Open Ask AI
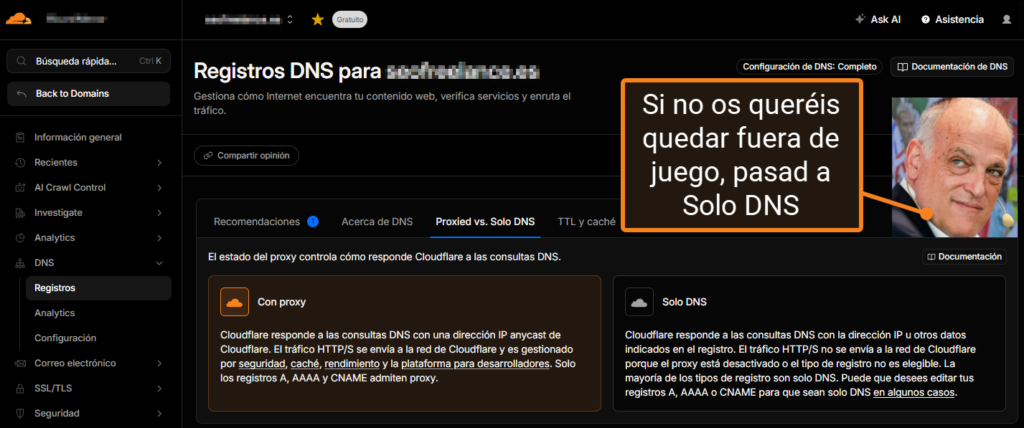Viewport: 1024px width, 428px height. 878,20
